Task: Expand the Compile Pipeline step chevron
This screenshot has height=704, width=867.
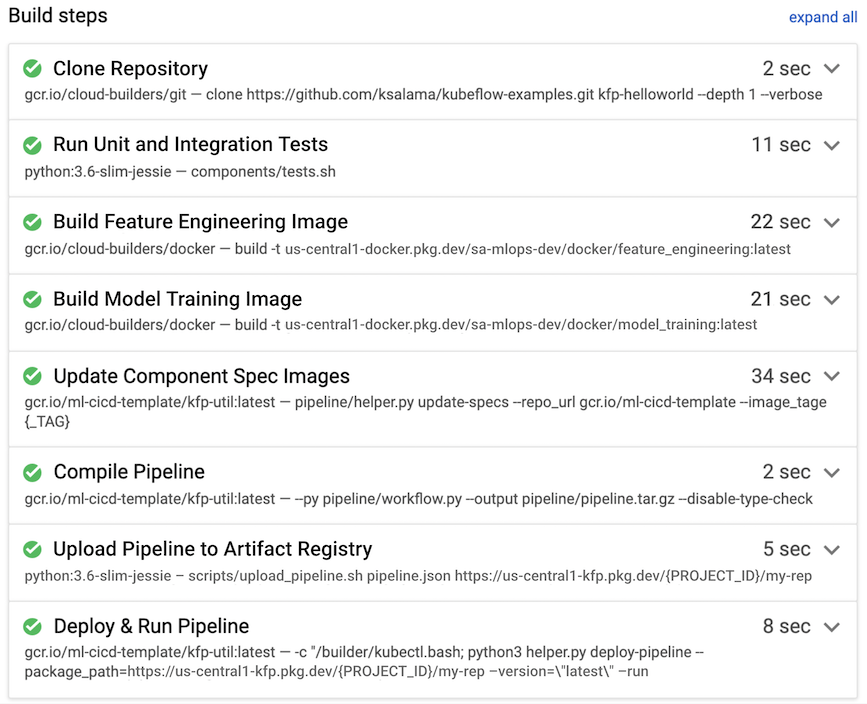Action: tap(832, 472)
